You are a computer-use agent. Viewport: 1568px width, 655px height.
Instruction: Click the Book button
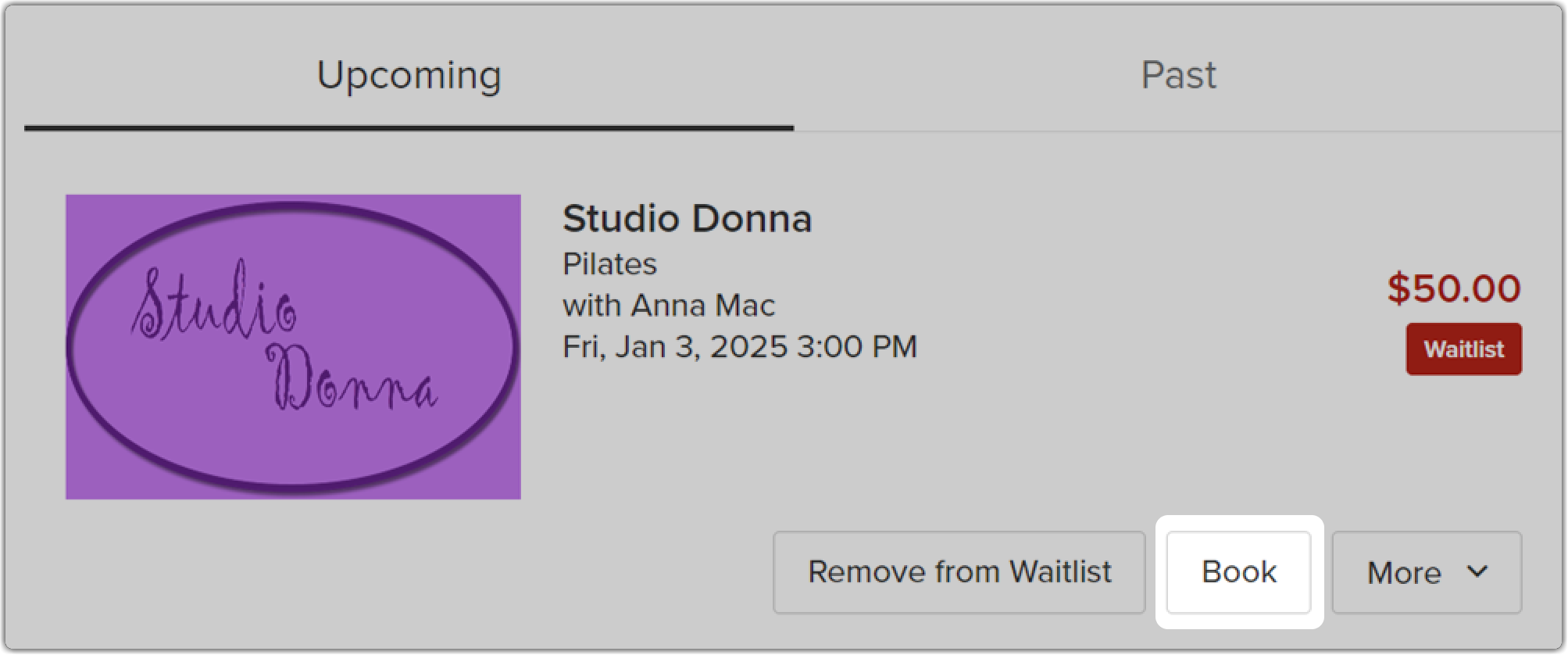(x=1239, y=572)
